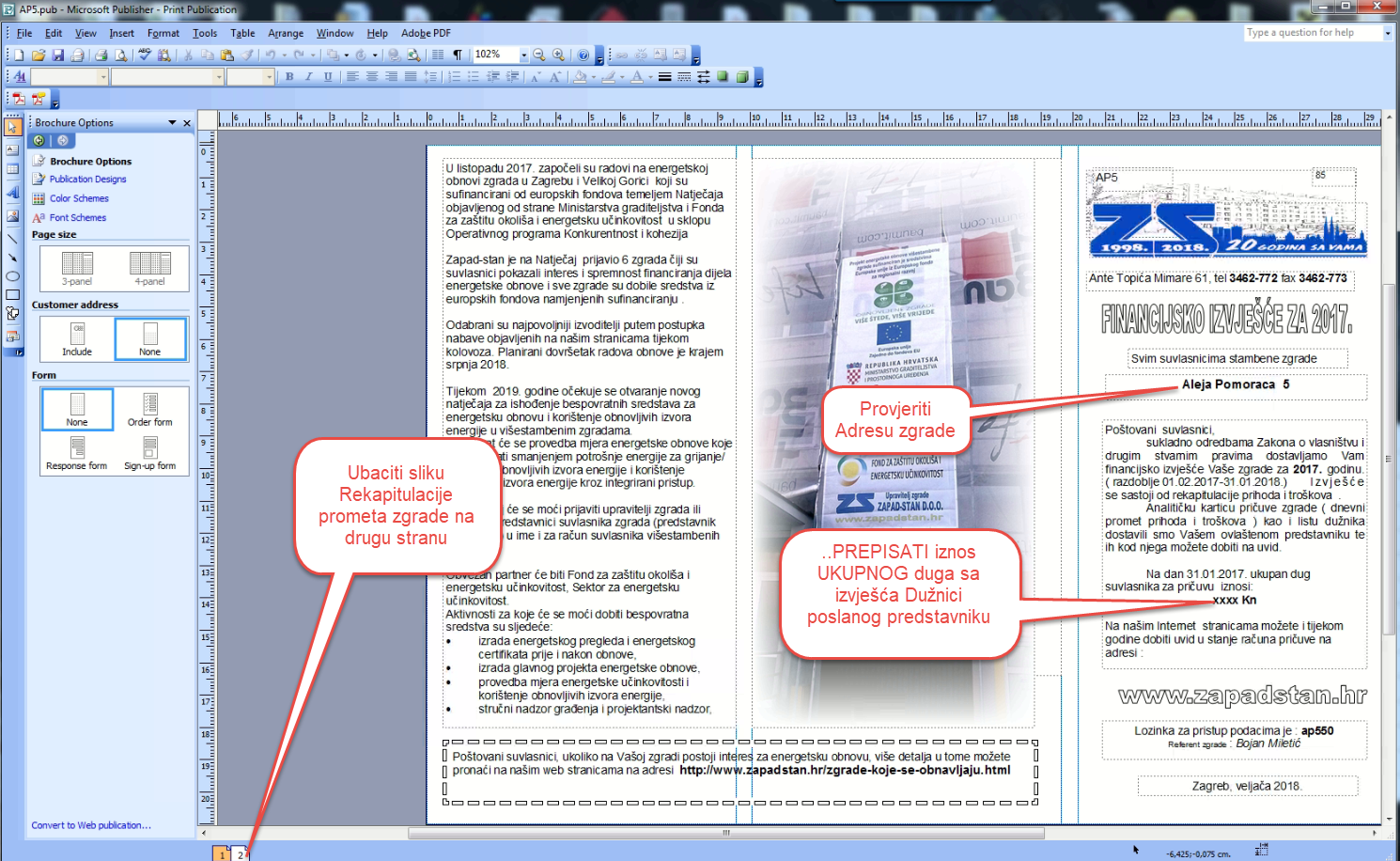Image resolution: width=1400 pixels, height=861 pixels.
Task: Open Print Preview icon
Action: click(x=120, y=55)
